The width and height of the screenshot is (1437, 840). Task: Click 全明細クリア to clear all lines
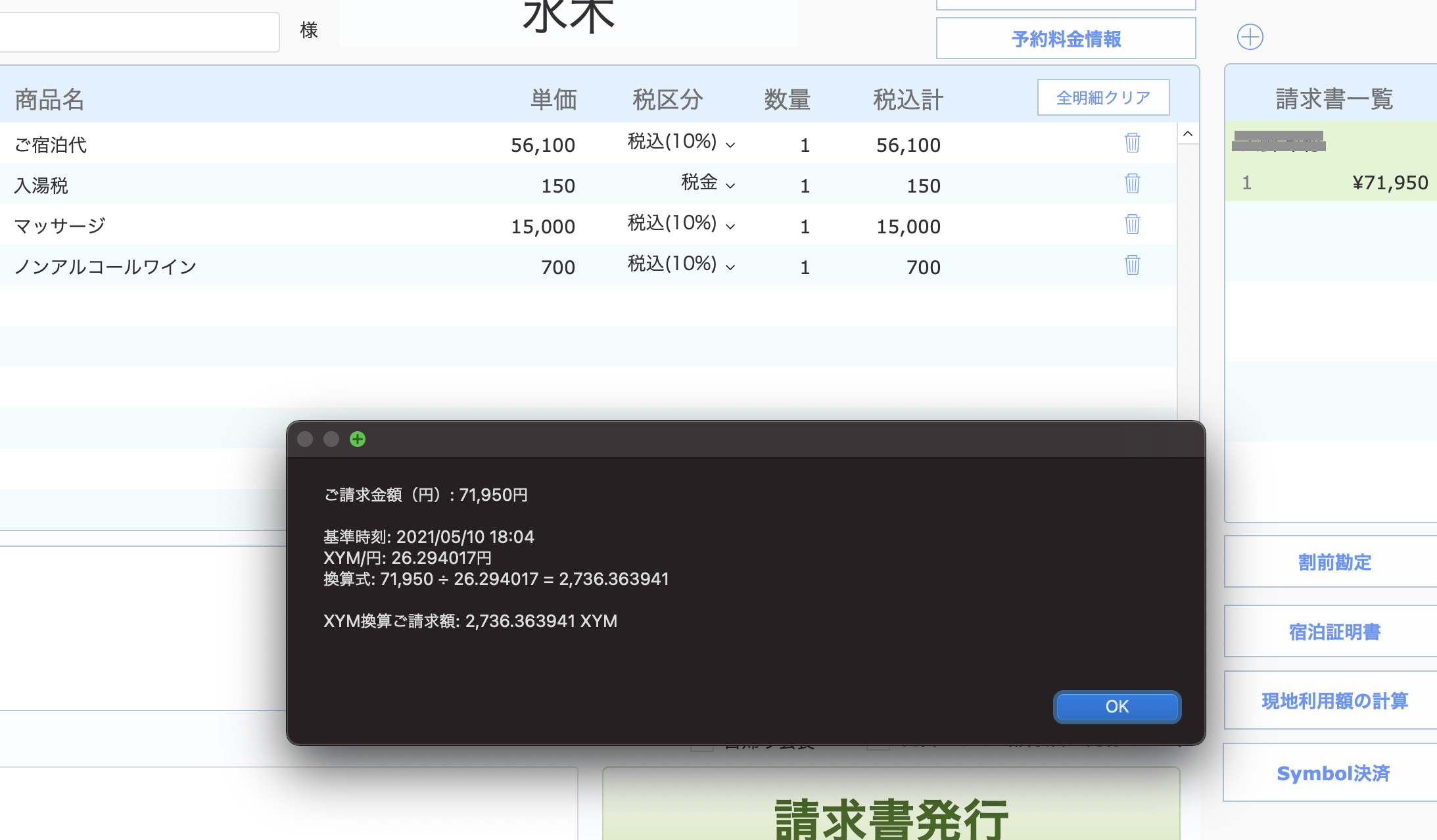pos(1103,98)
